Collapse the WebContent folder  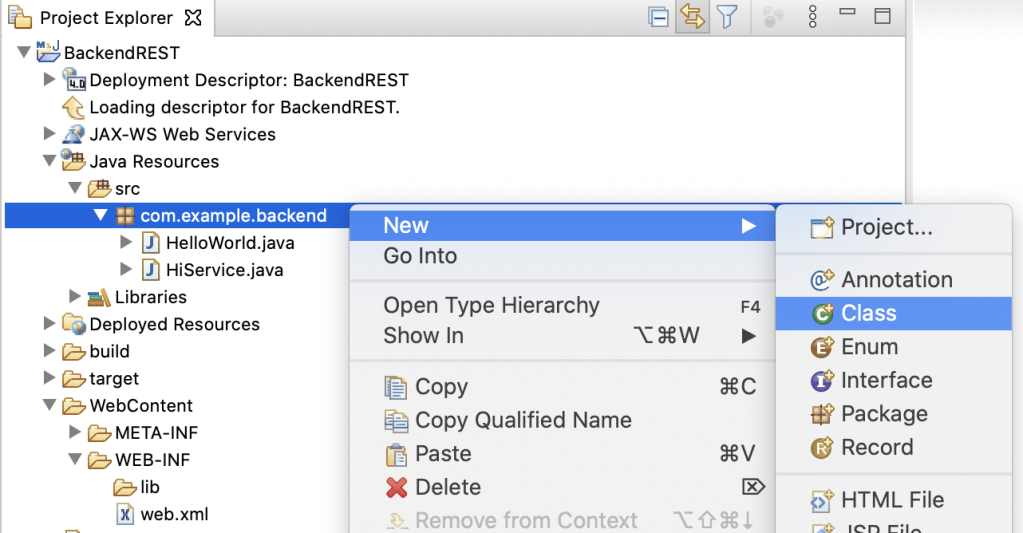tap(50, 406)
